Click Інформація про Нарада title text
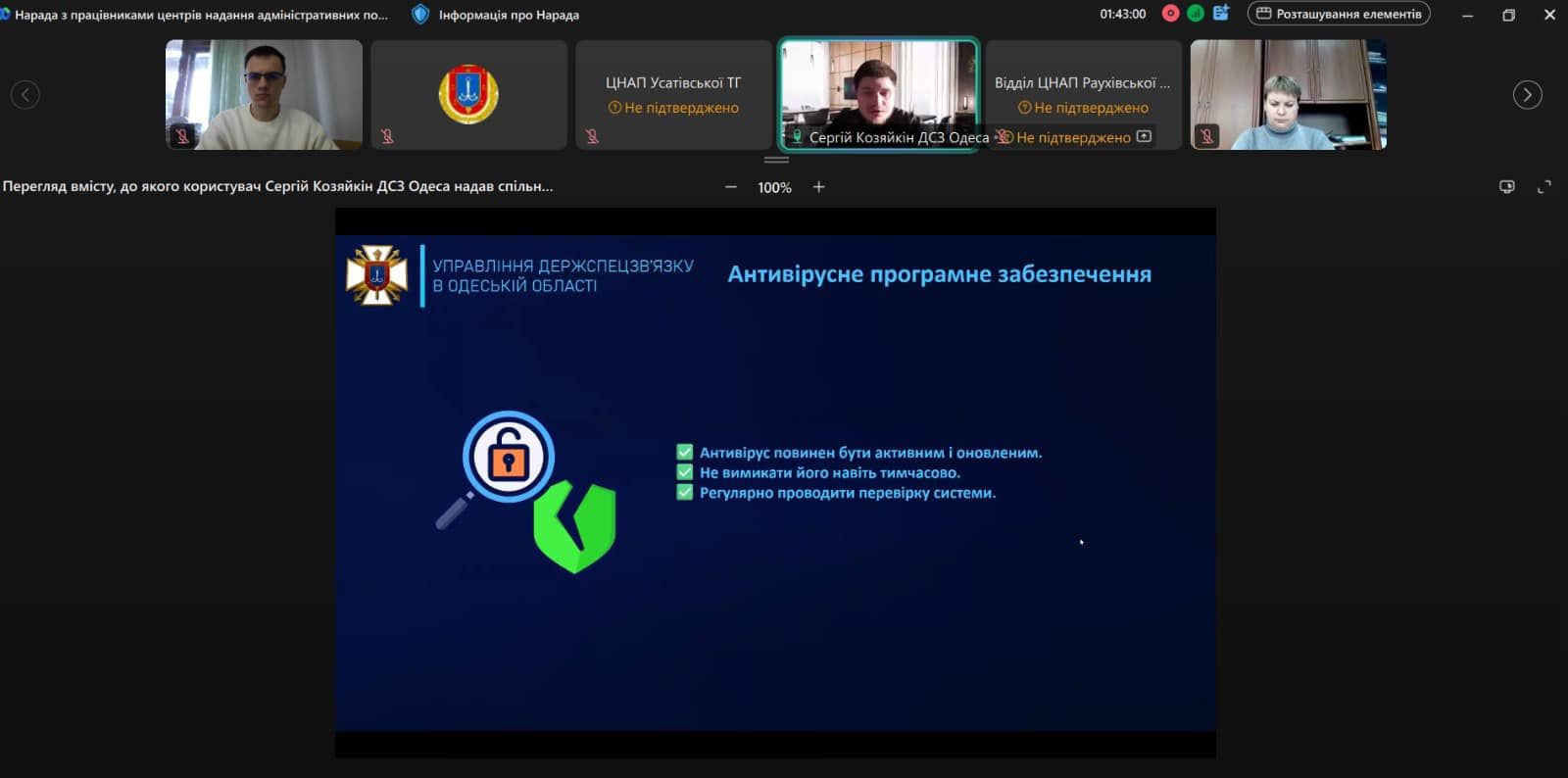The image size is (1568, 778). pos(509,15)
